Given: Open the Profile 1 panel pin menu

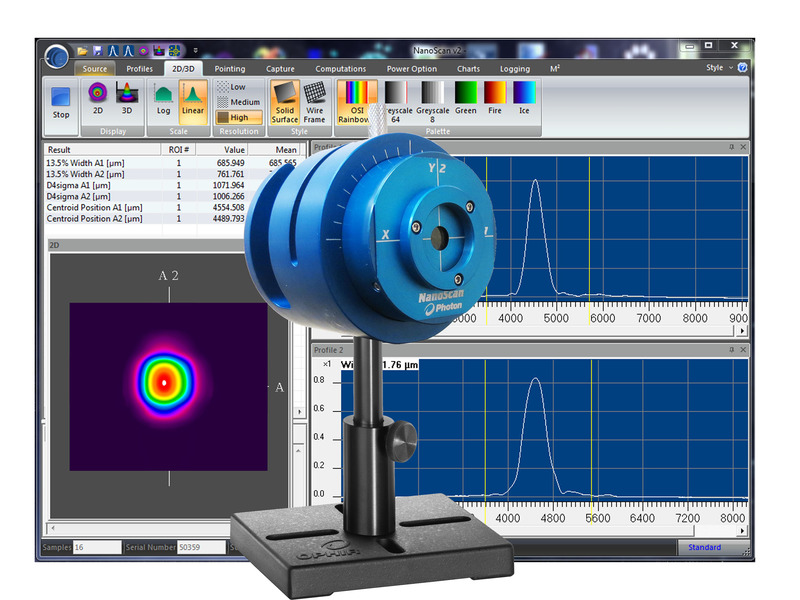Looking at the screenshot, I should coord(732,147).
